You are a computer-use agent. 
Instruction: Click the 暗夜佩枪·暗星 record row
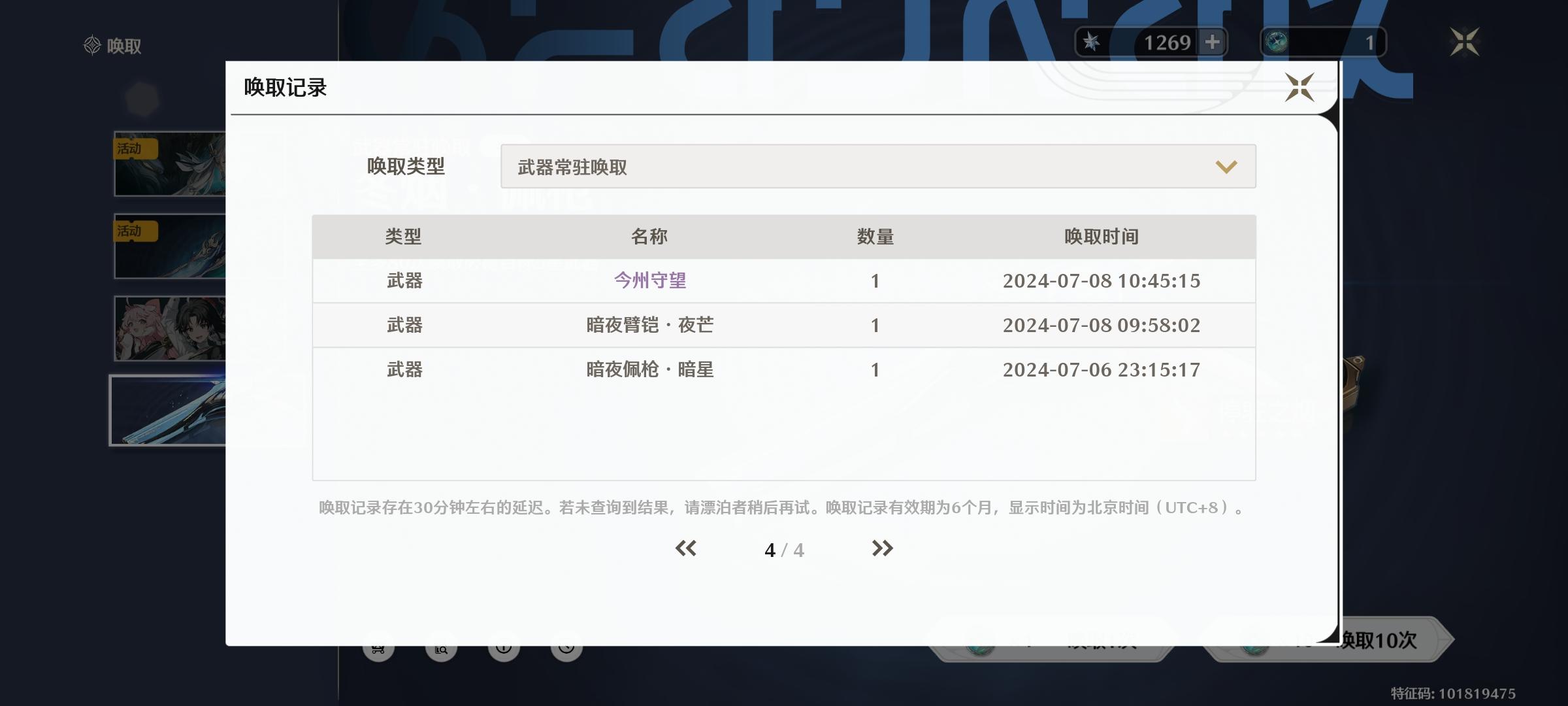click(649, 370)
